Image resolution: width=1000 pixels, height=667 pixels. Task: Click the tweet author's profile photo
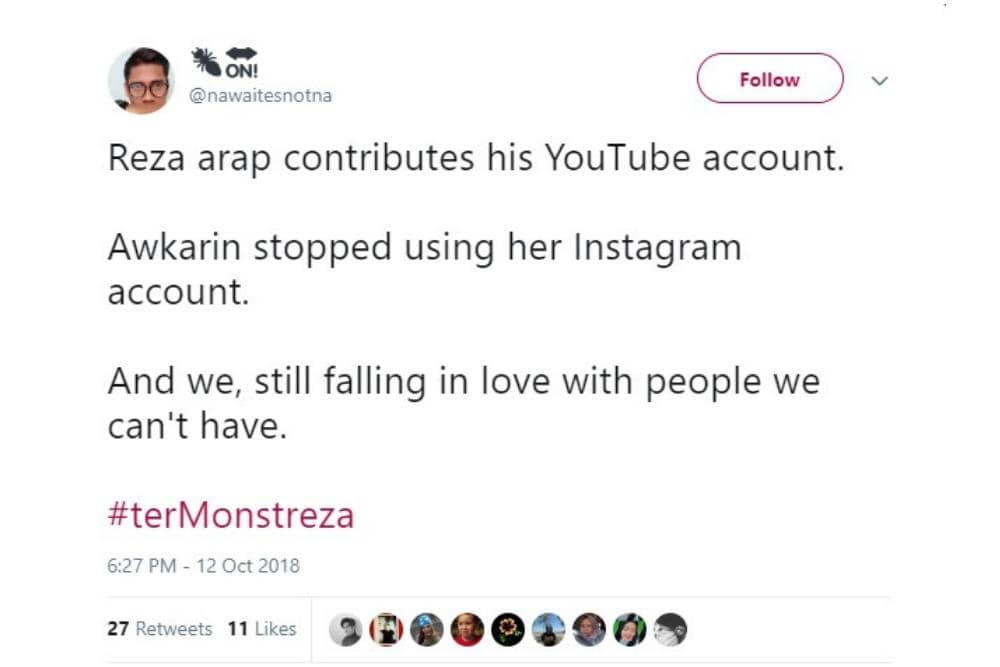pos(141,80)
